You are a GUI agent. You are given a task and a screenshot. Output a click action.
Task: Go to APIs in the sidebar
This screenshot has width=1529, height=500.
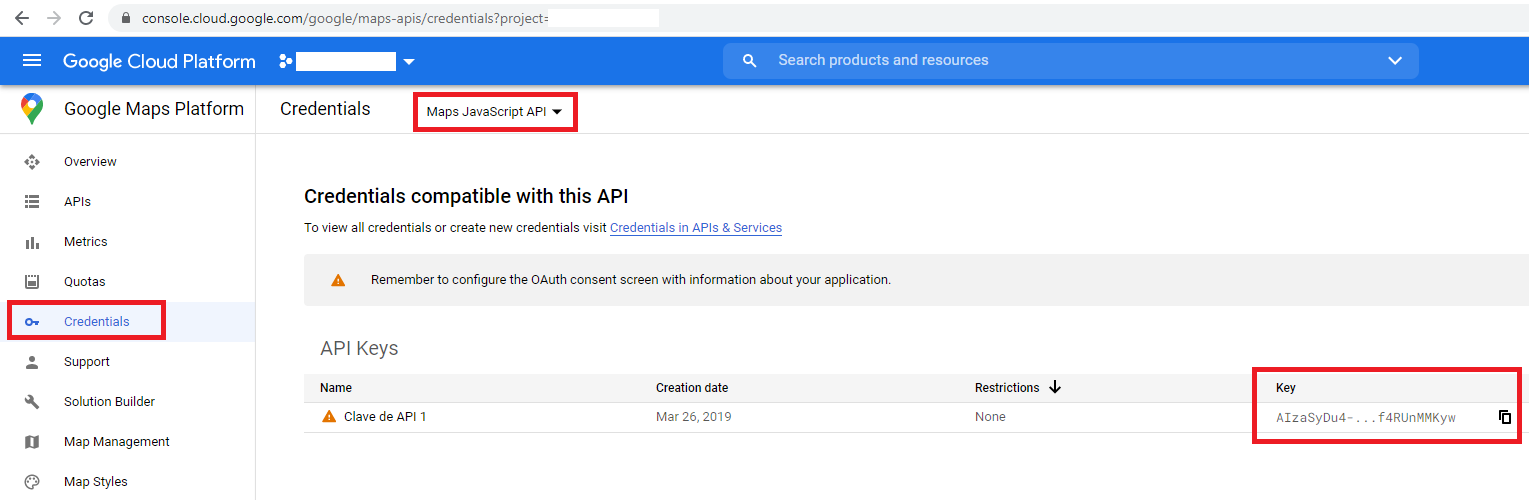tap(77, 202)
